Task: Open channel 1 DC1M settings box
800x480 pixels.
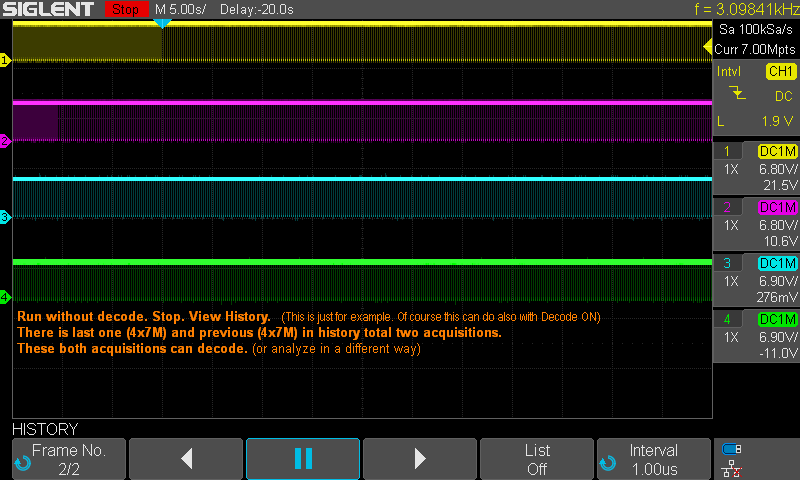Action: pos(757,168)
